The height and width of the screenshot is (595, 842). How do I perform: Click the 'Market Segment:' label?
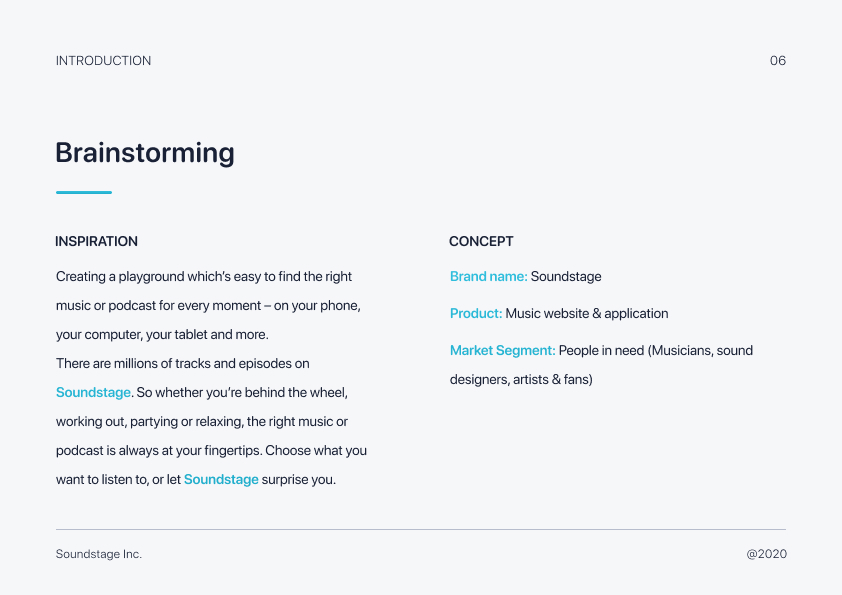click(503, 351)
